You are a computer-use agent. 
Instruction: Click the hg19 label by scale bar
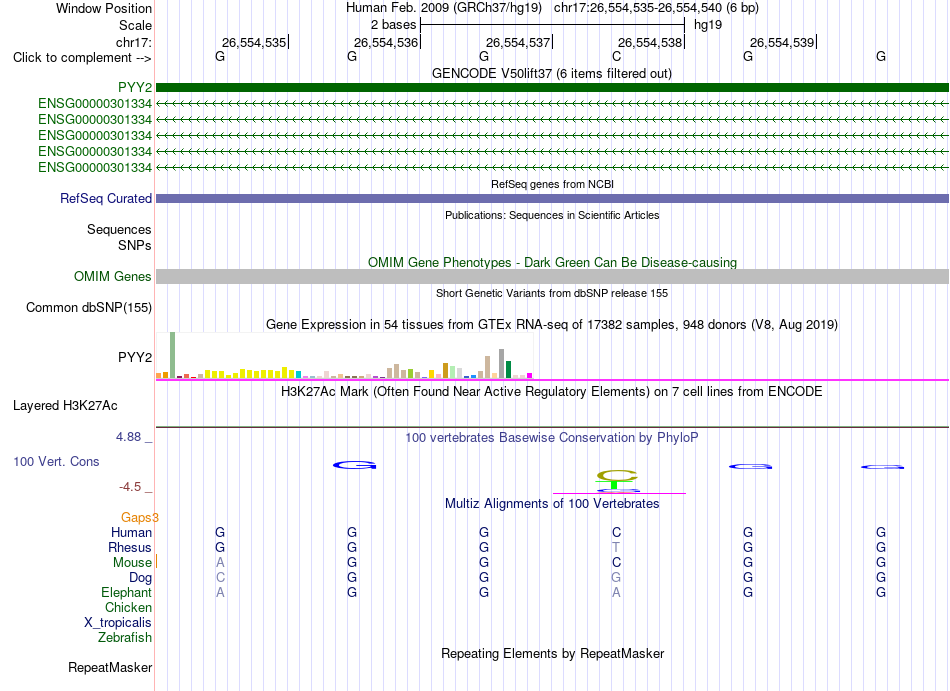(x=708, y=25)
